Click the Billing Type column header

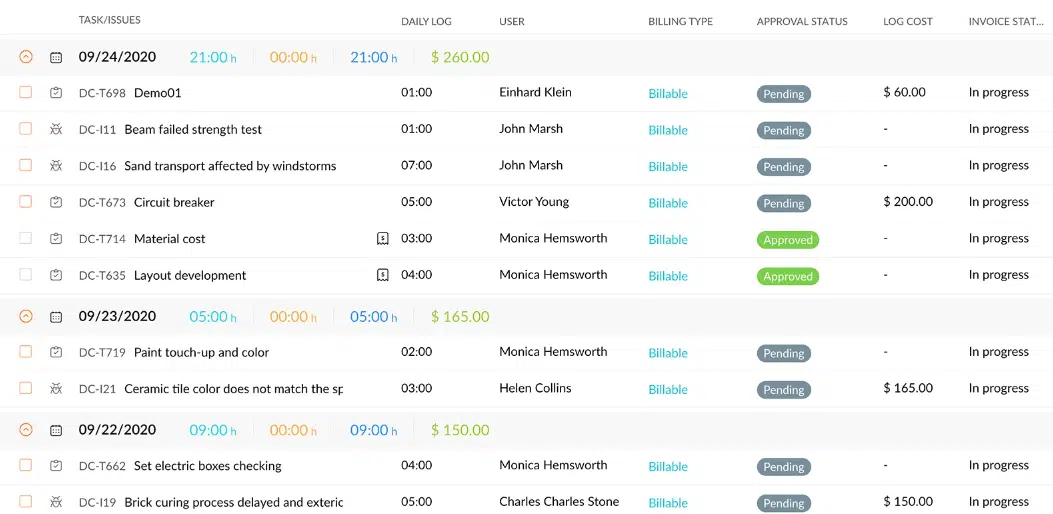[680, 21]
